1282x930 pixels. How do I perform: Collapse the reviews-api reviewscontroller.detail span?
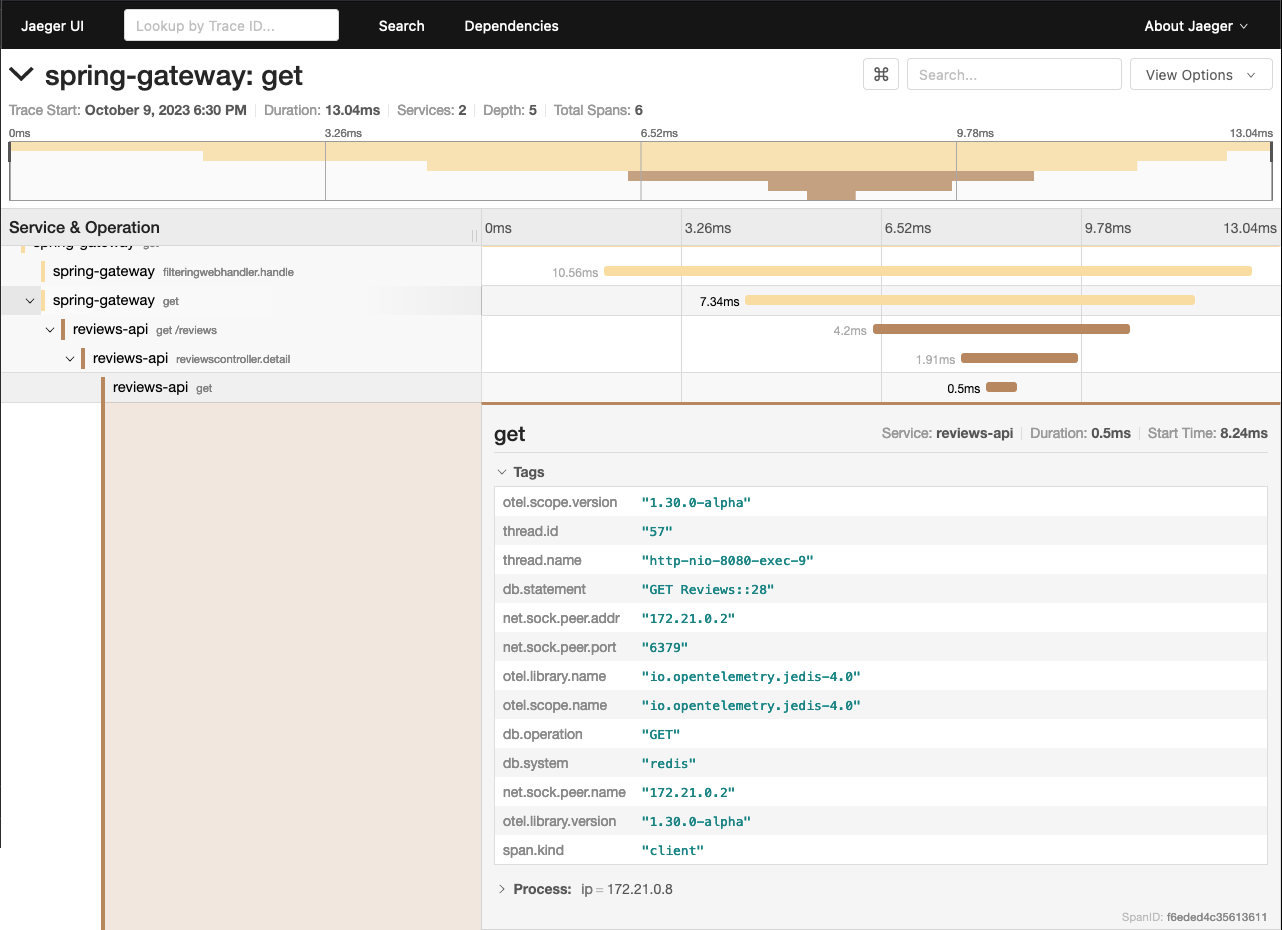point(70,359)
